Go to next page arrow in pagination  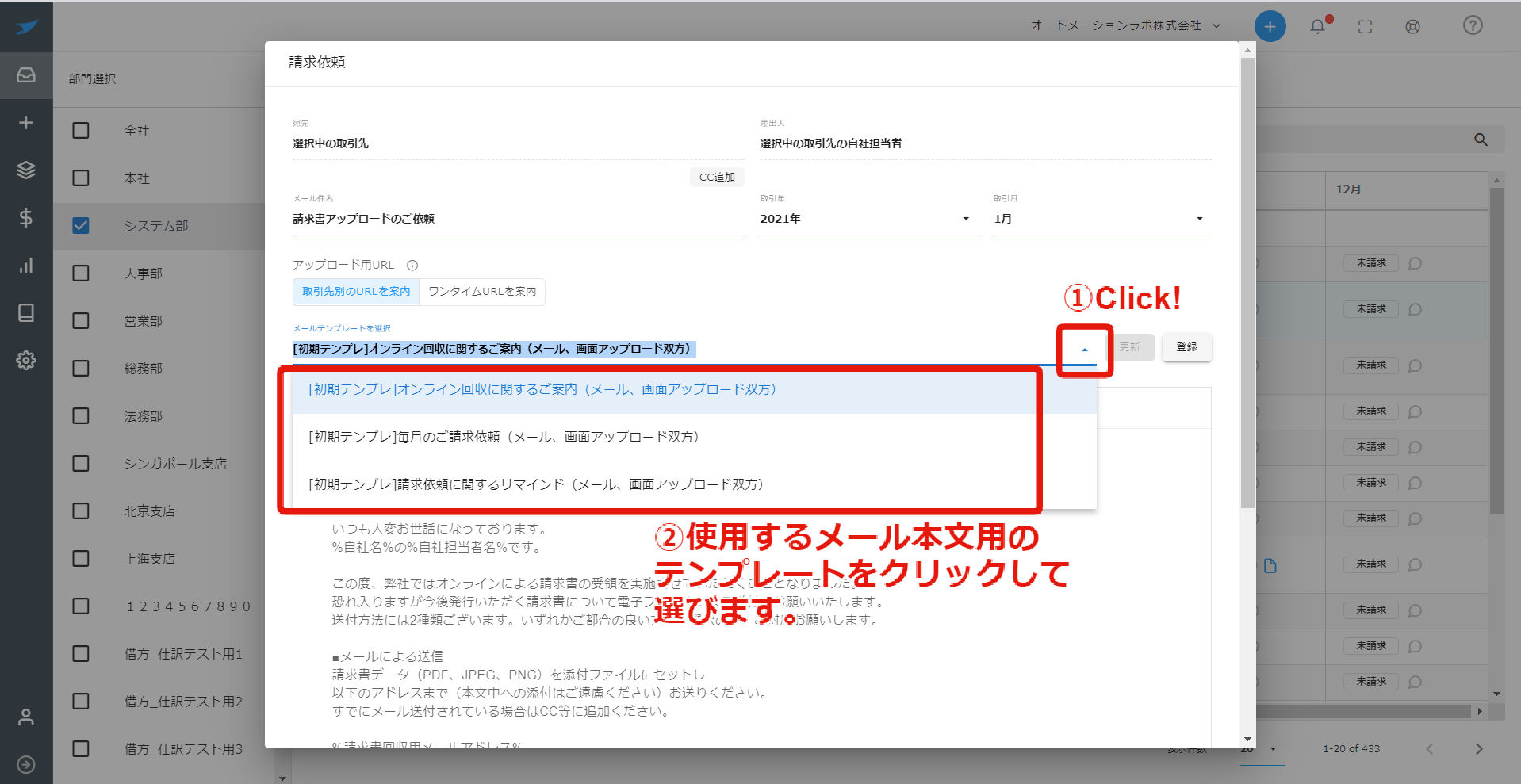[x=1479, y=748]
